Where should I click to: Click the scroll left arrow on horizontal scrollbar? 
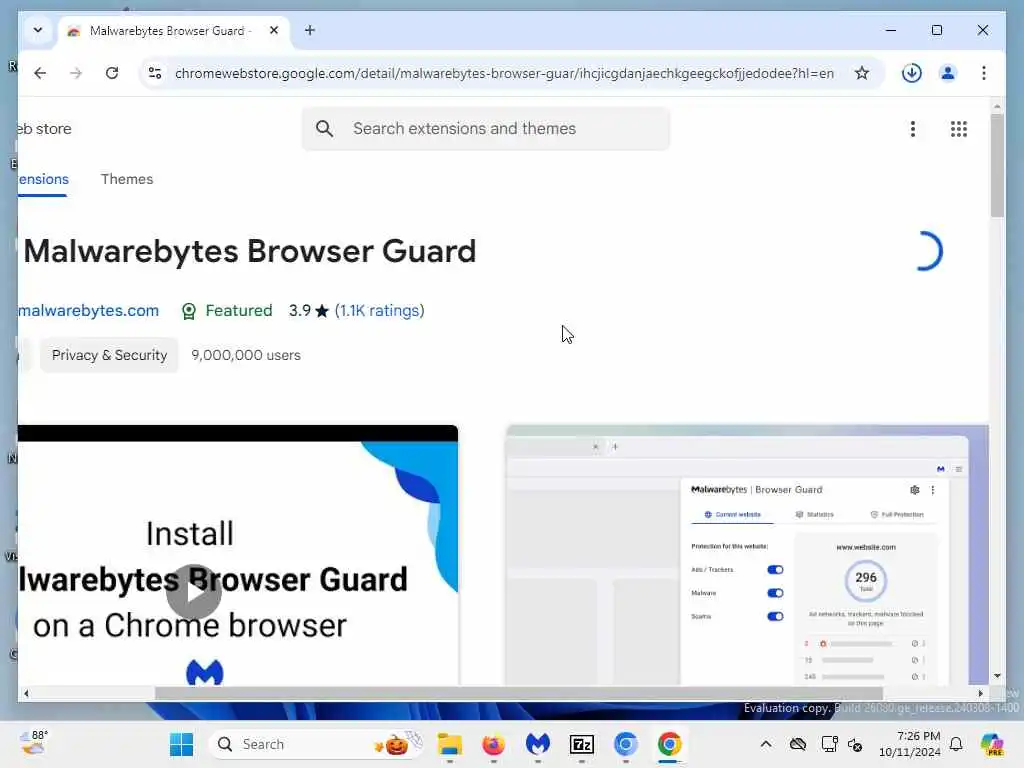[26, 694]
